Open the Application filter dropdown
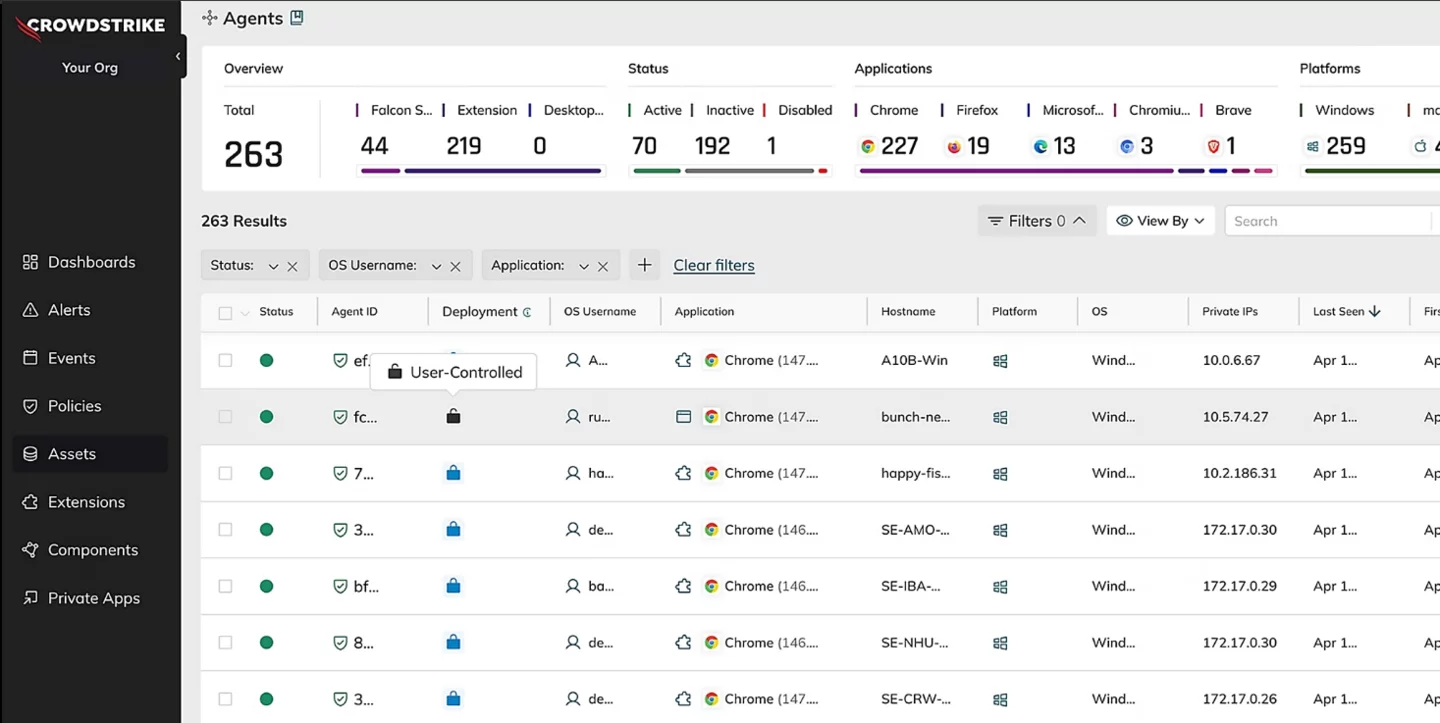The image size is (1440, 723). [x=584, y=266]
